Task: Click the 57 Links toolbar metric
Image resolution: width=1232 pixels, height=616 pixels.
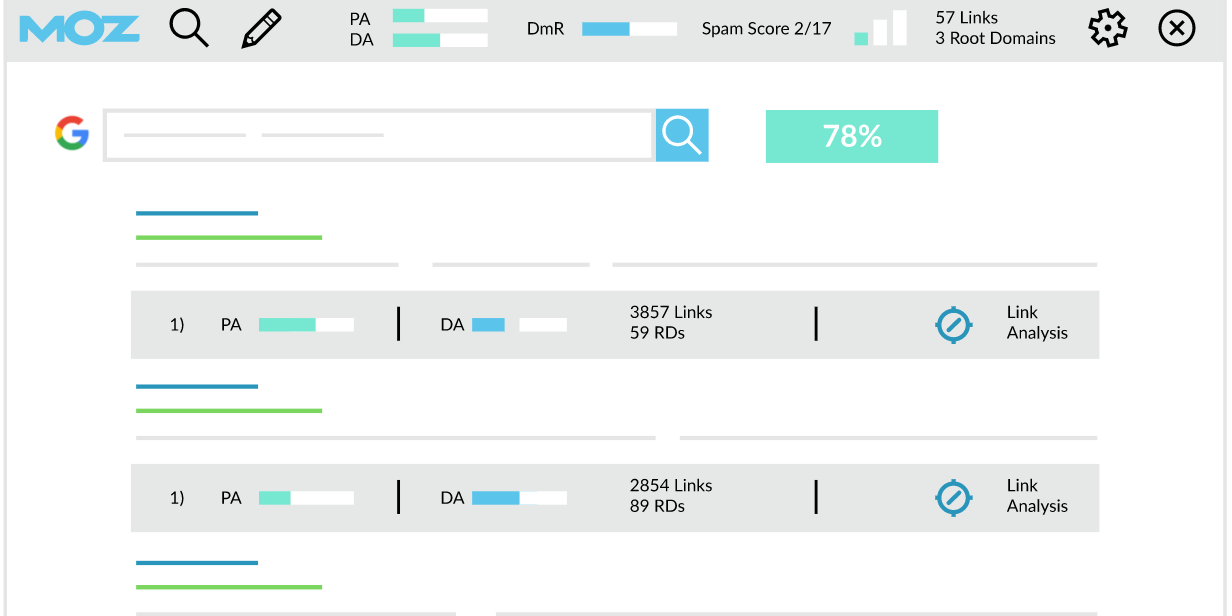Action: pos(966,18)
